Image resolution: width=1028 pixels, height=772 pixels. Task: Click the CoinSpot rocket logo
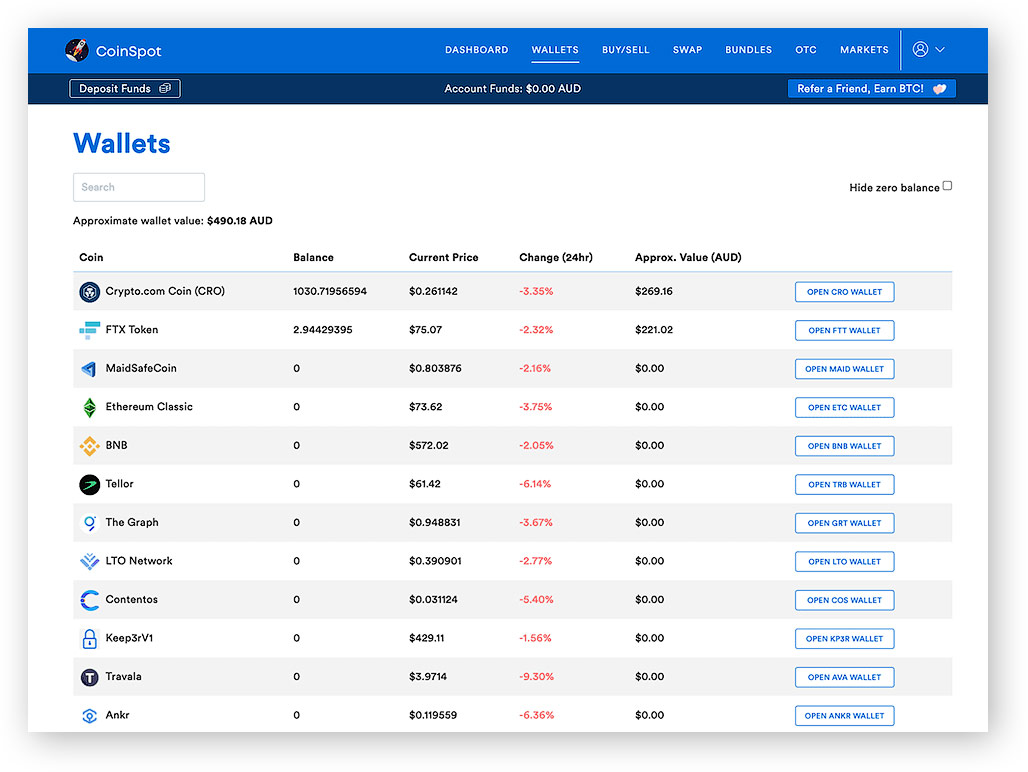[x=77, y=50]
